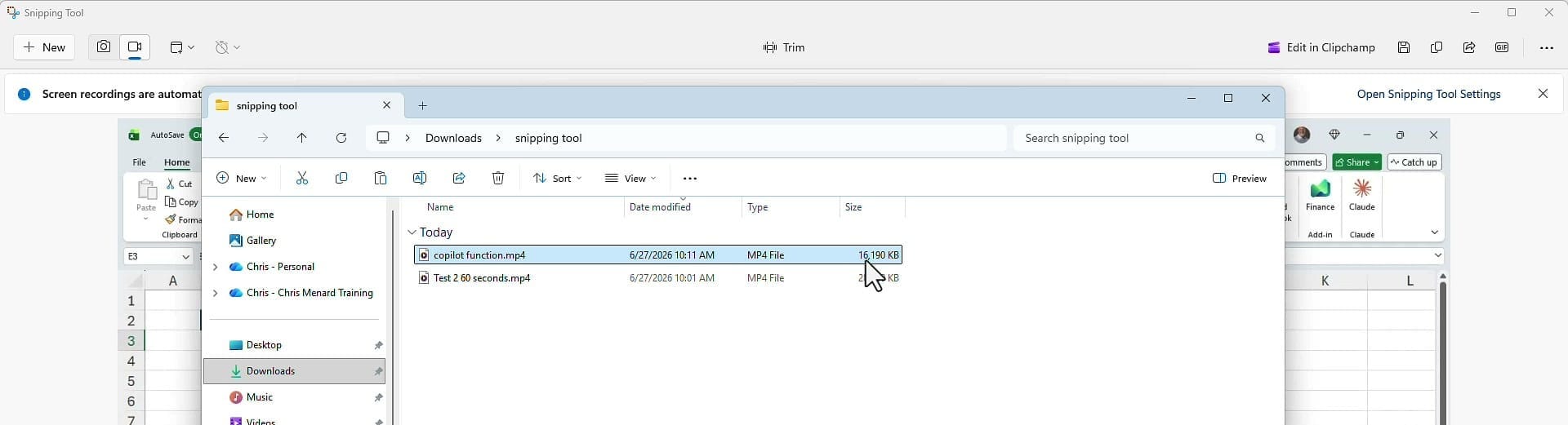This screenshot has height=425, width=1568.
Task: Expand Chris - Chris Menard Training
Action: 215,293
